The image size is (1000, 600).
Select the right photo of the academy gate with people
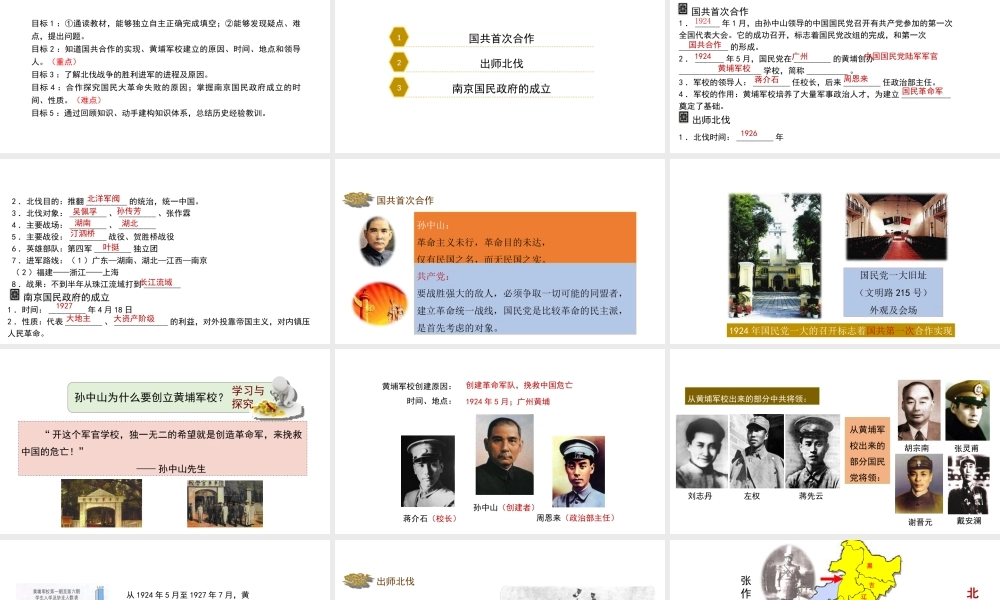pyautogui.click(x=225, y=503)
